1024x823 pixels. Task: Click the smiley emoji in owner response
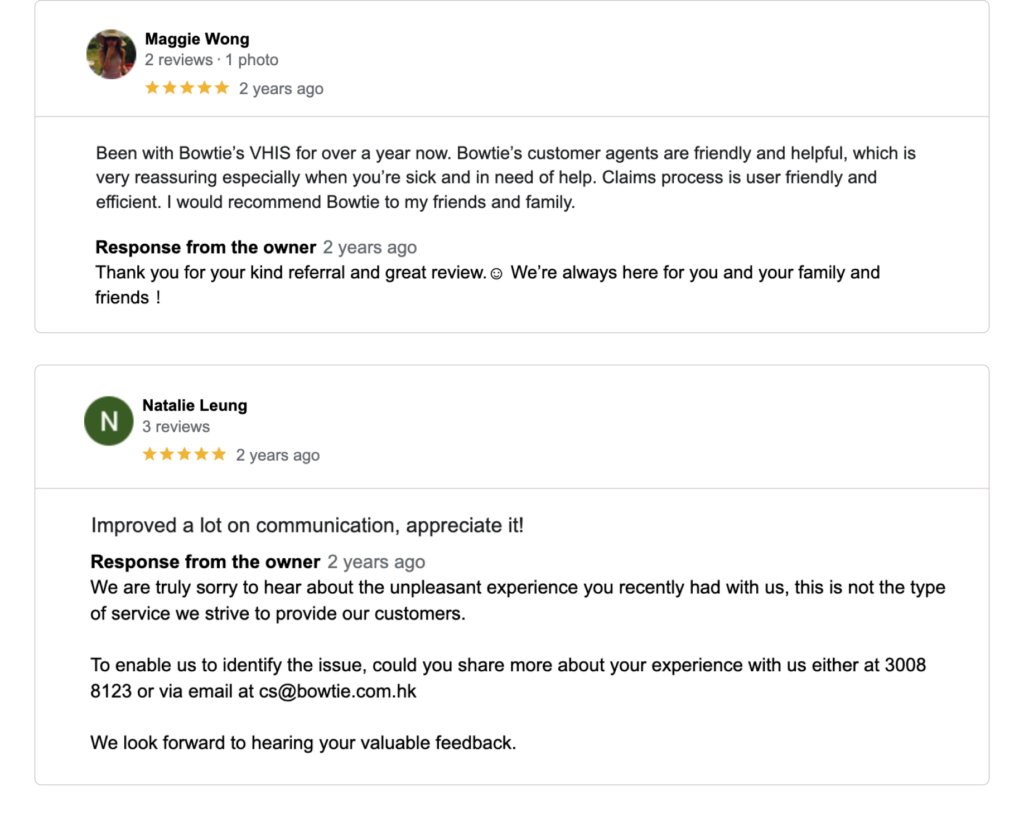click(496, 273)
